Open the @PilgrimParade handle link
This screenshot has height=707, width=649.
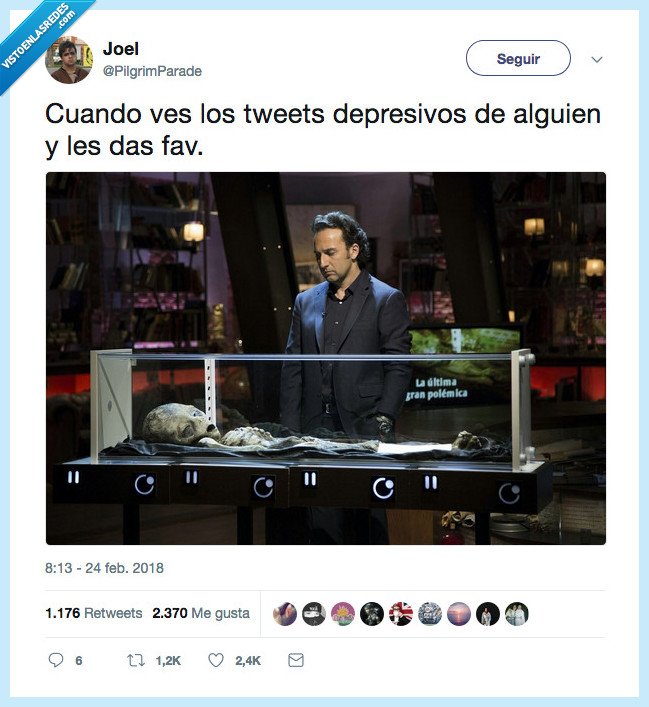point(152,71)
